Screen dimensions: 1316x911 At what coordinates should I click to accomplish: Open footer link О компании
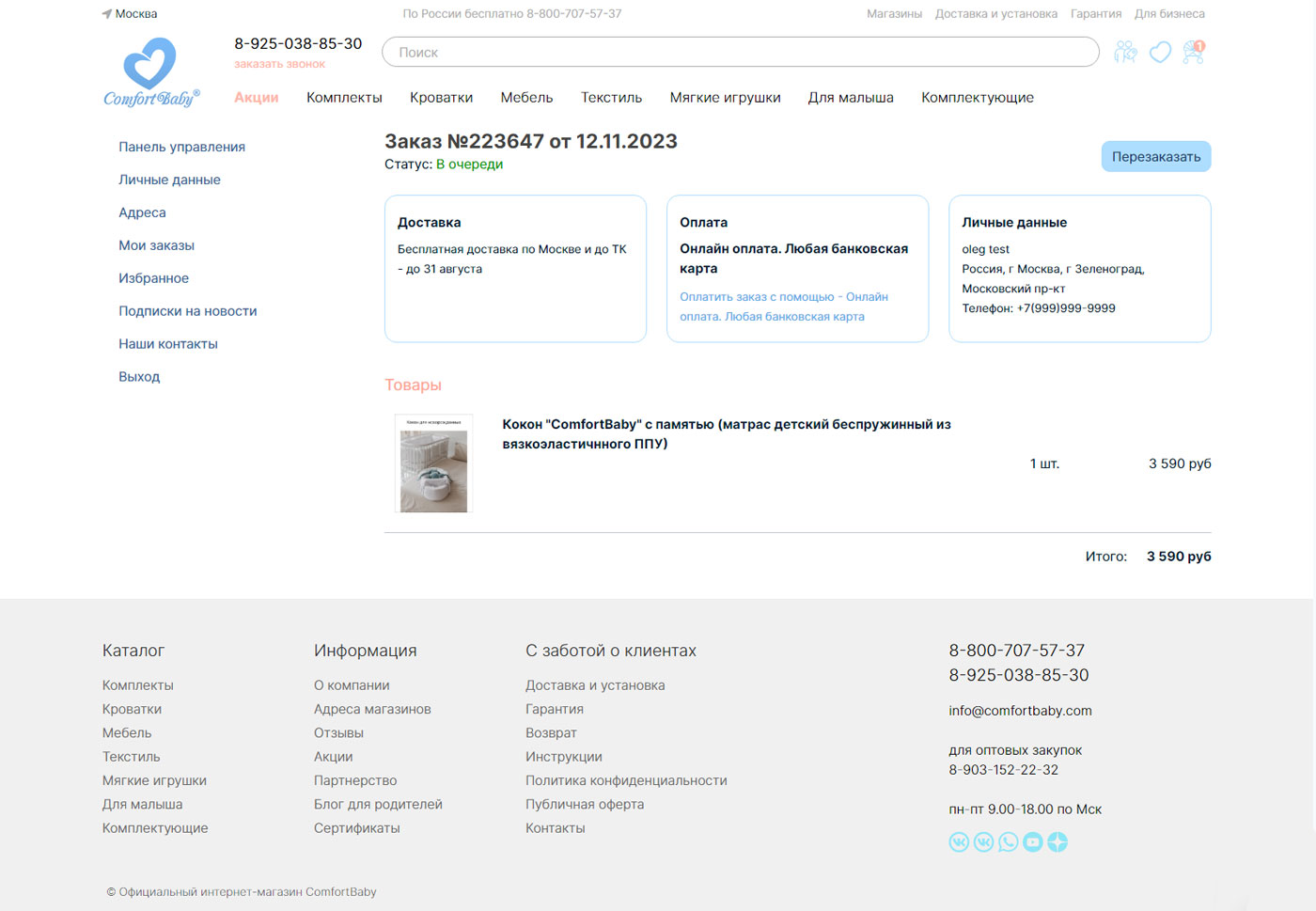[352, 685]
